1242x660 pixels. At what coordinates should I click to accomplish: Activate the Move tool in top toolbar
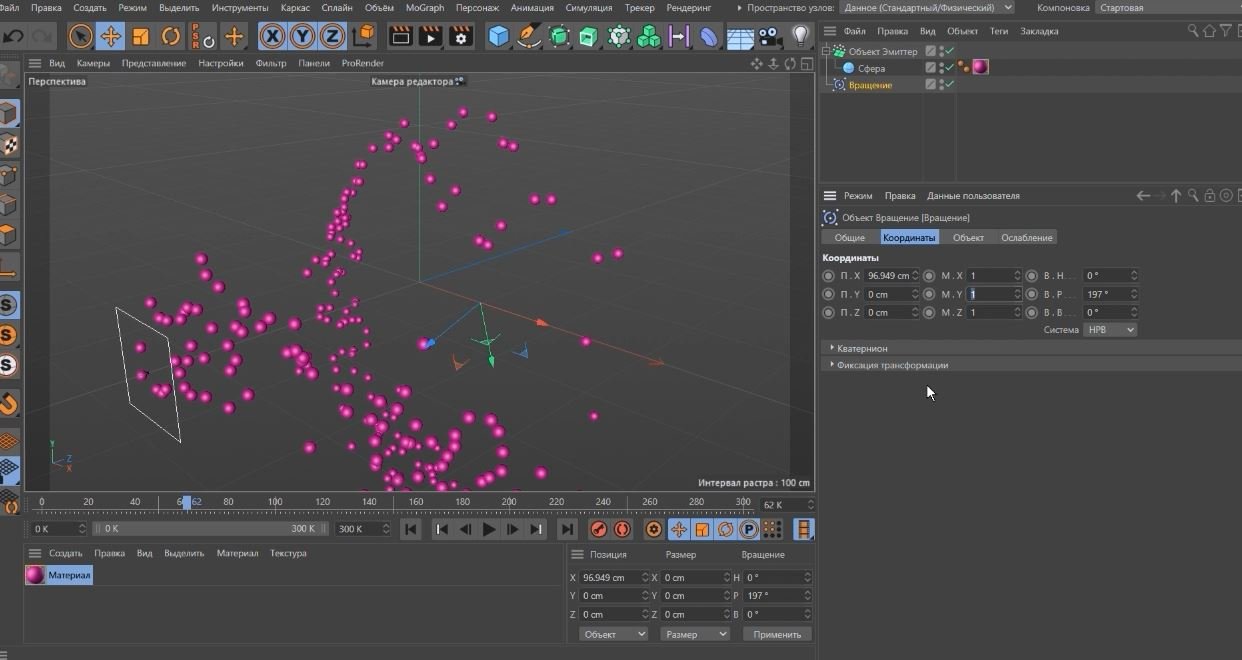click(111, 37)
